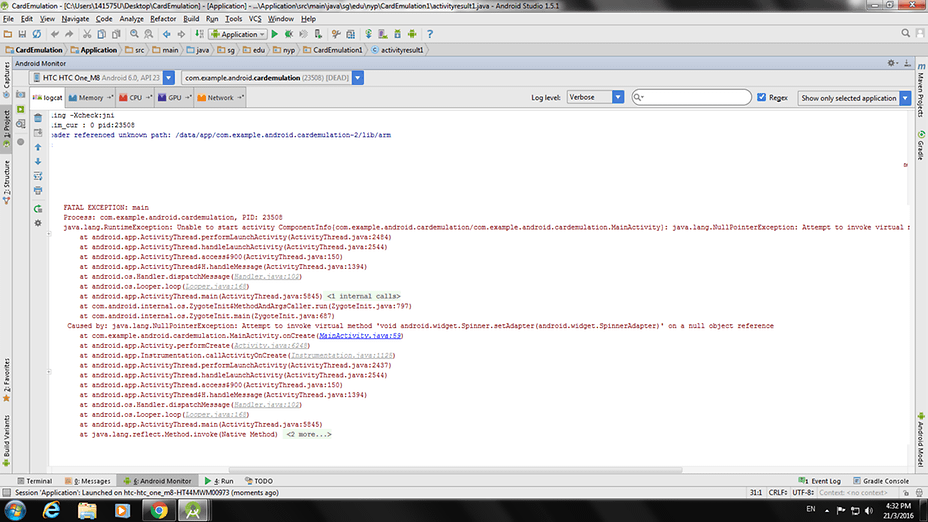Click the Synchronize toolbar icon
Viewport: 928px width, 522px height.
pos(37,34)
